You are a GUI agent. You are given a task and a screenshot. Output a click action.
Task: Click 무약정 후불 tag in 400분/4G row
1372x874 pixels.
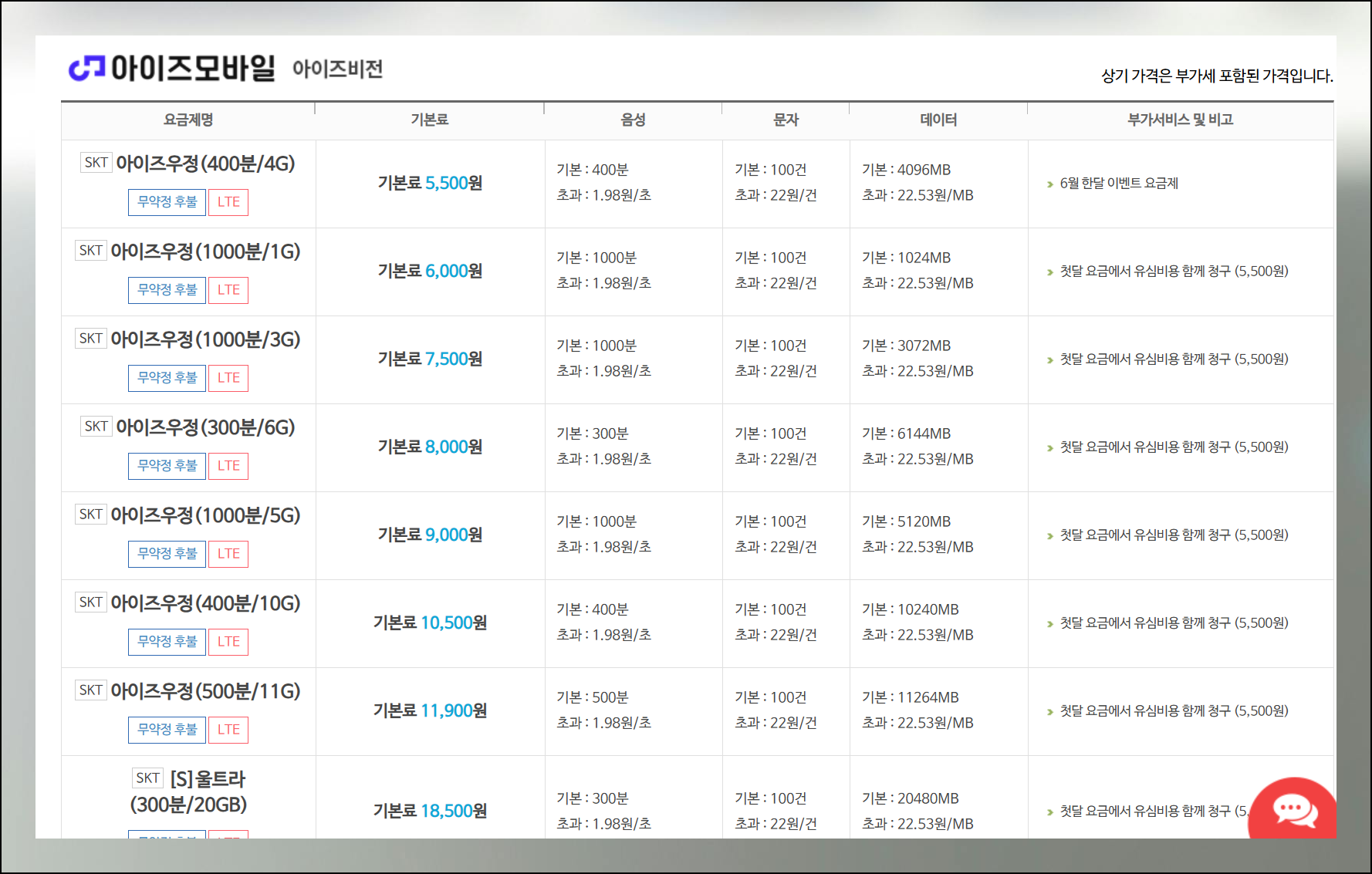167,202
